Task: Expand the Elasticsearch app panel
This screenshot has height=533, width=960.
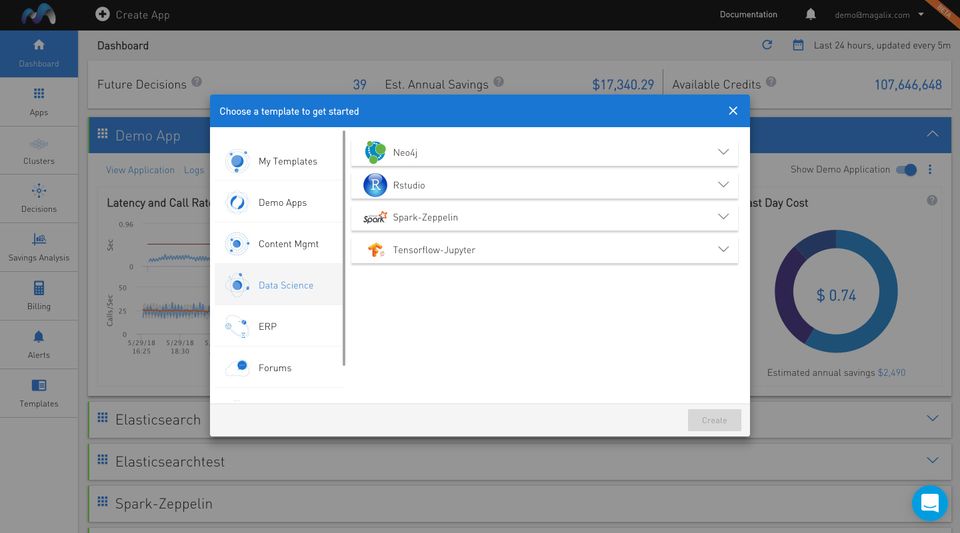Action: pyautogui.click(x=932, y=419)
